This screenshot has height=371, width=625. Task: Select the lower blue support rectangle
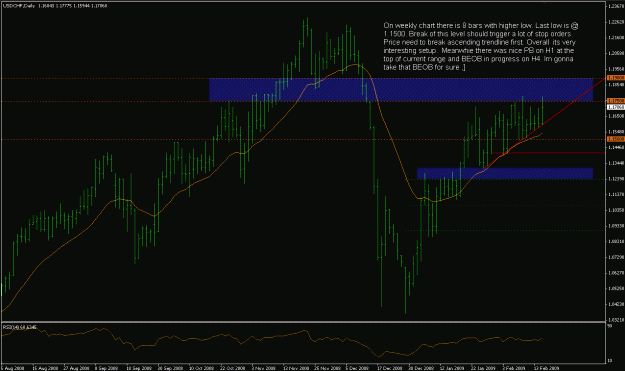[x=505, y=173]
